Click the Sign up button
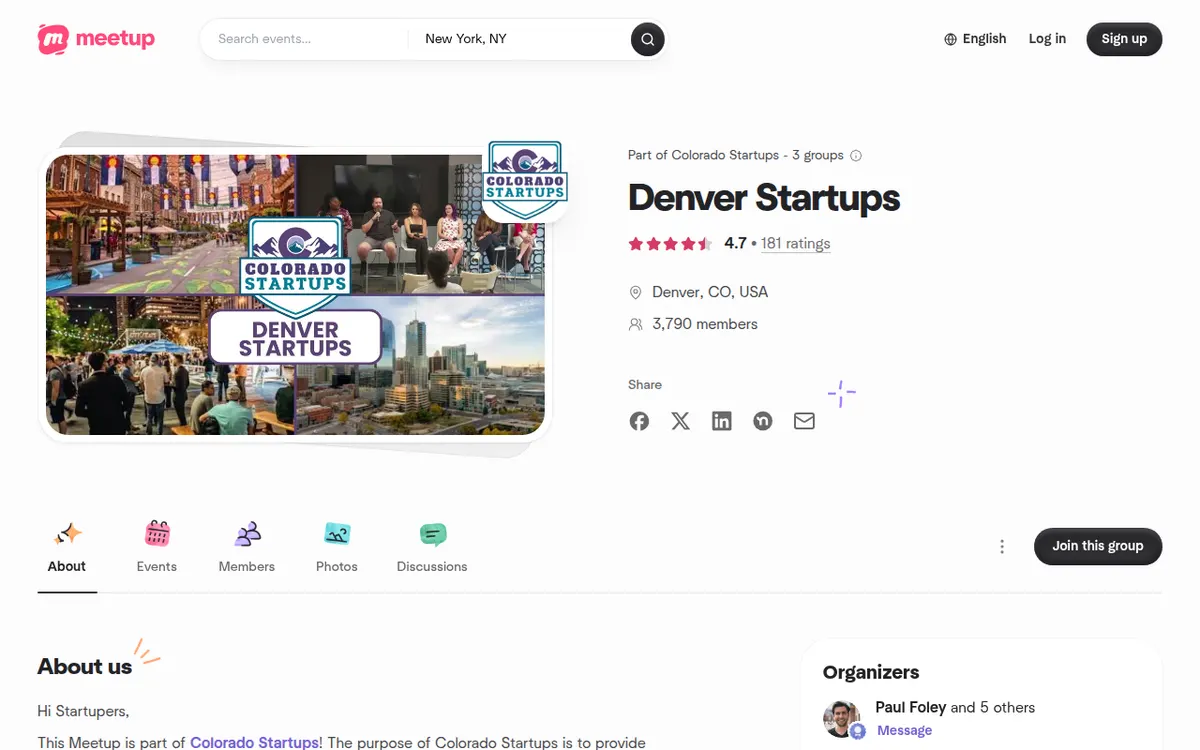This screenshot has width=1200, height=750. click(1124, 39)
